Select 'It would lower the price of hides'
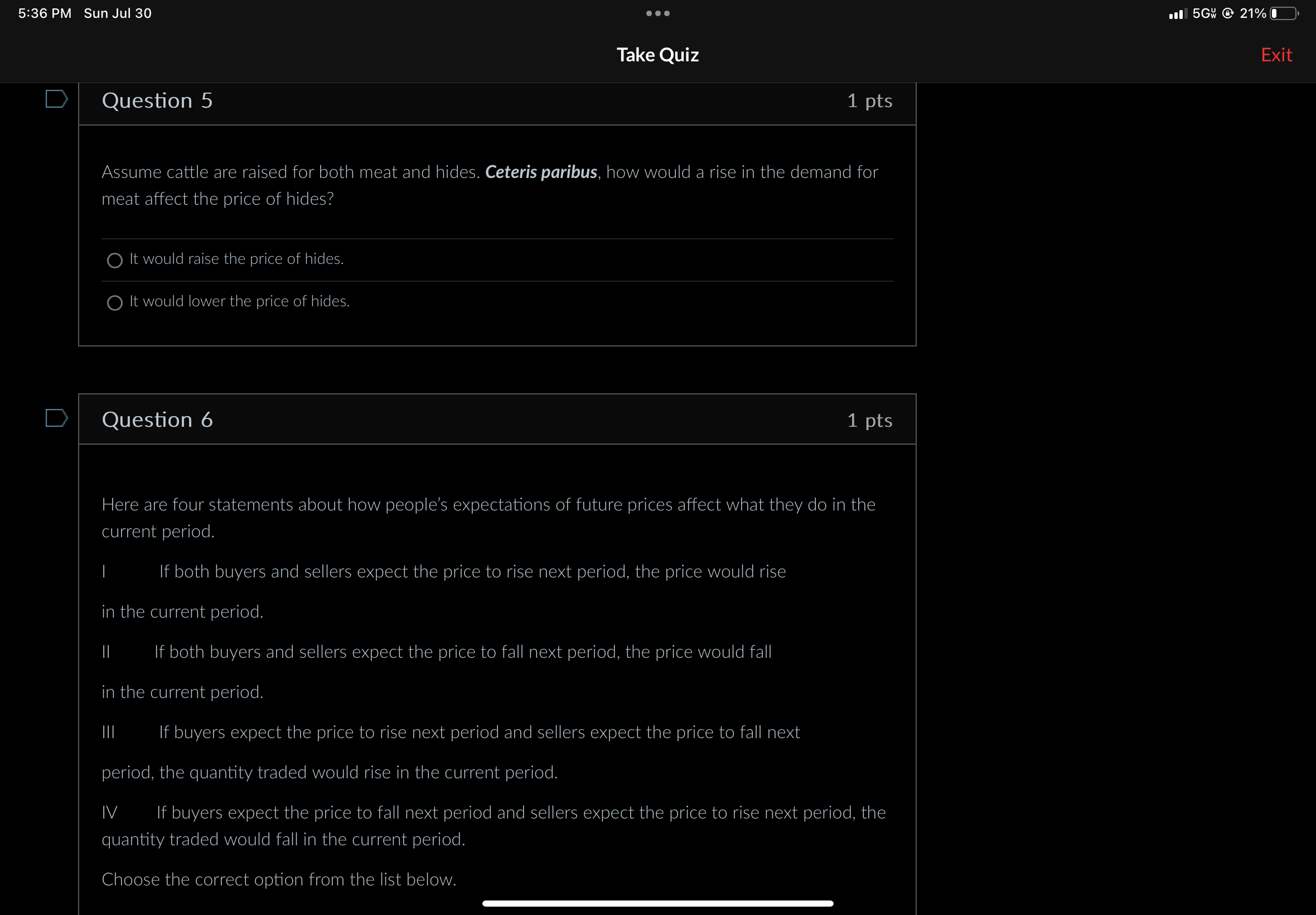Image resolution: width=1316 pixels, height=915 pixels. point(114,303)
